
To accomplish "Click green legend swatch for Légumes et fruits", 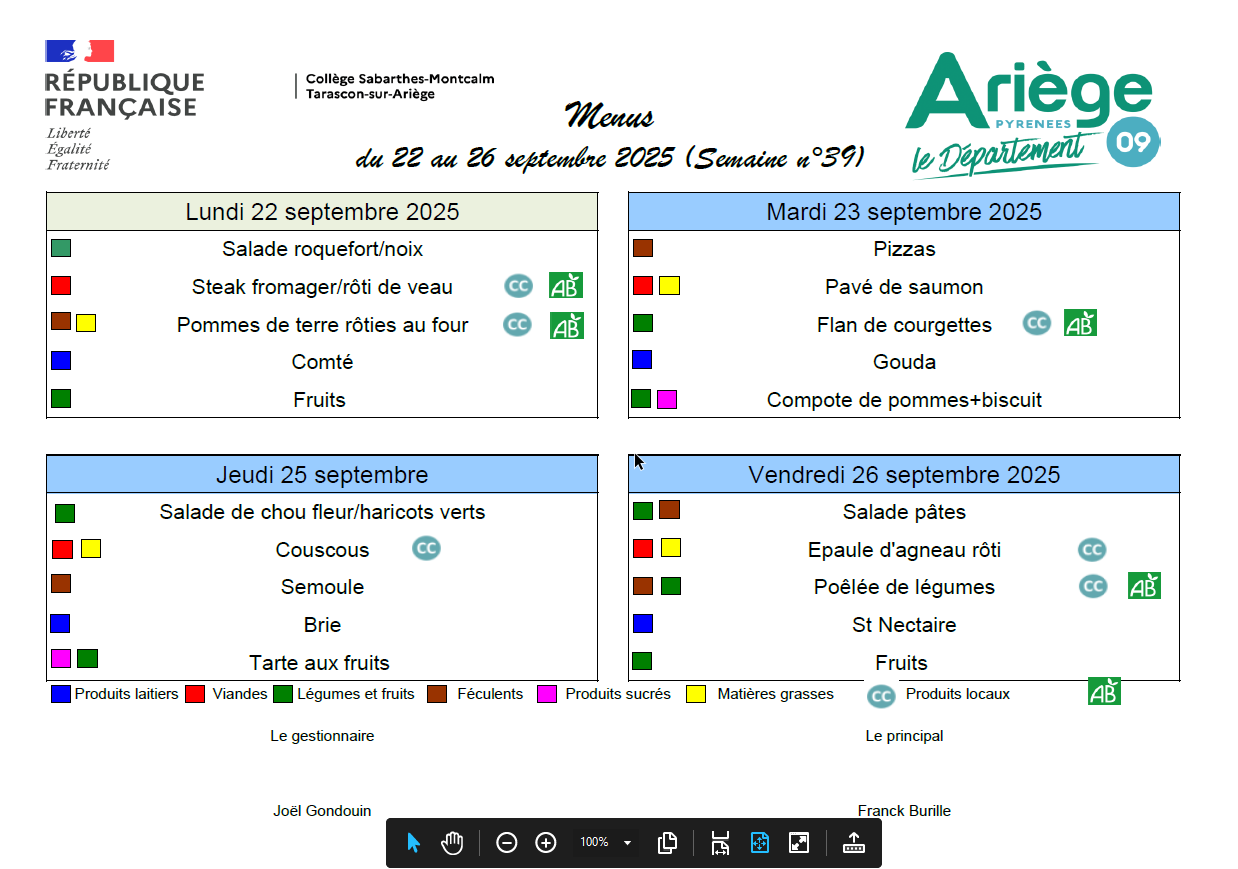I will tap(283, 694).
